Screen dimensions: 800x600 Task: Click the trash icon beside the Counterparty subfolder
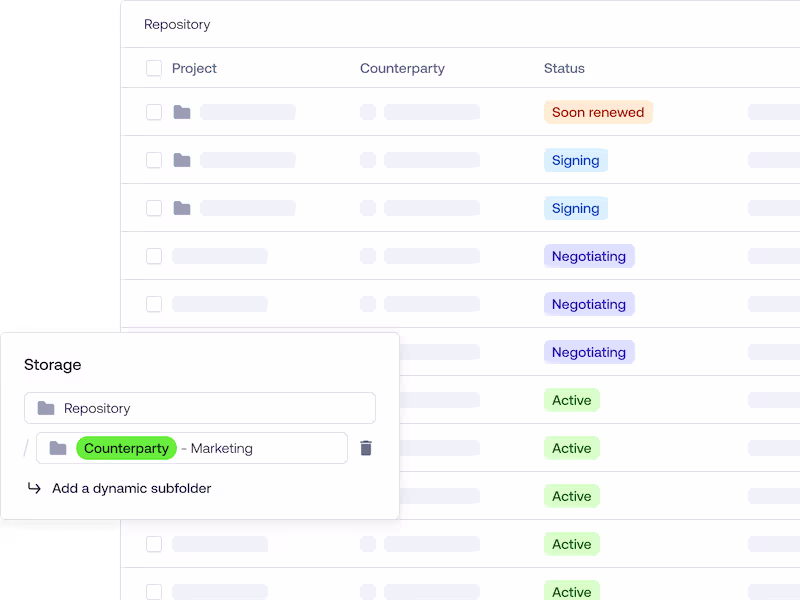[366, 448]
